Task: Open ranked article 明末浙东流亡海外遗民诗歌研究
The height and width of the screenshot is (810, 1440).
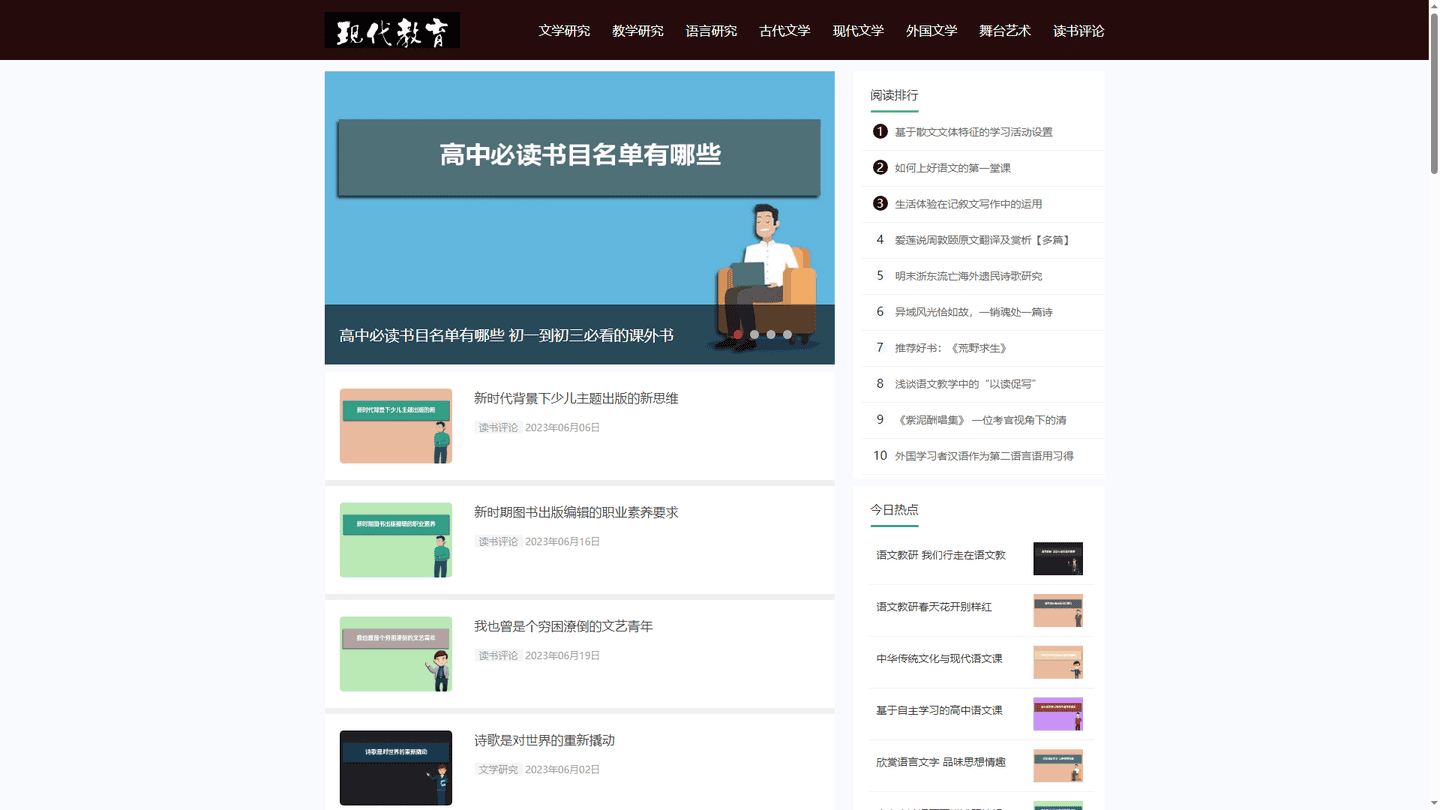Action: pyautogui.click(x=968, y=276)
